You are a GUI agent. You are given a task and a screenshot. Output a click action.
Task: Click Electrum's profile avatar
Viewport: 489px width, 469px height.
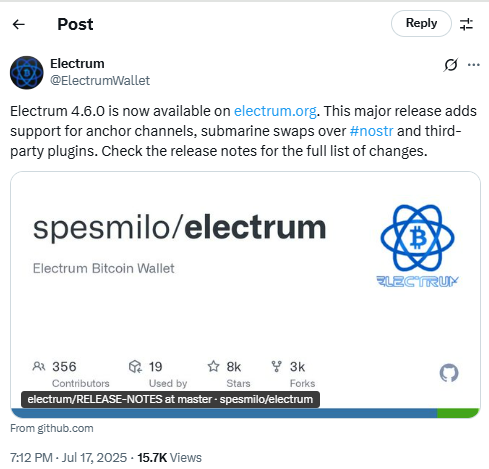pyautogui.click(x=27, y=73)
